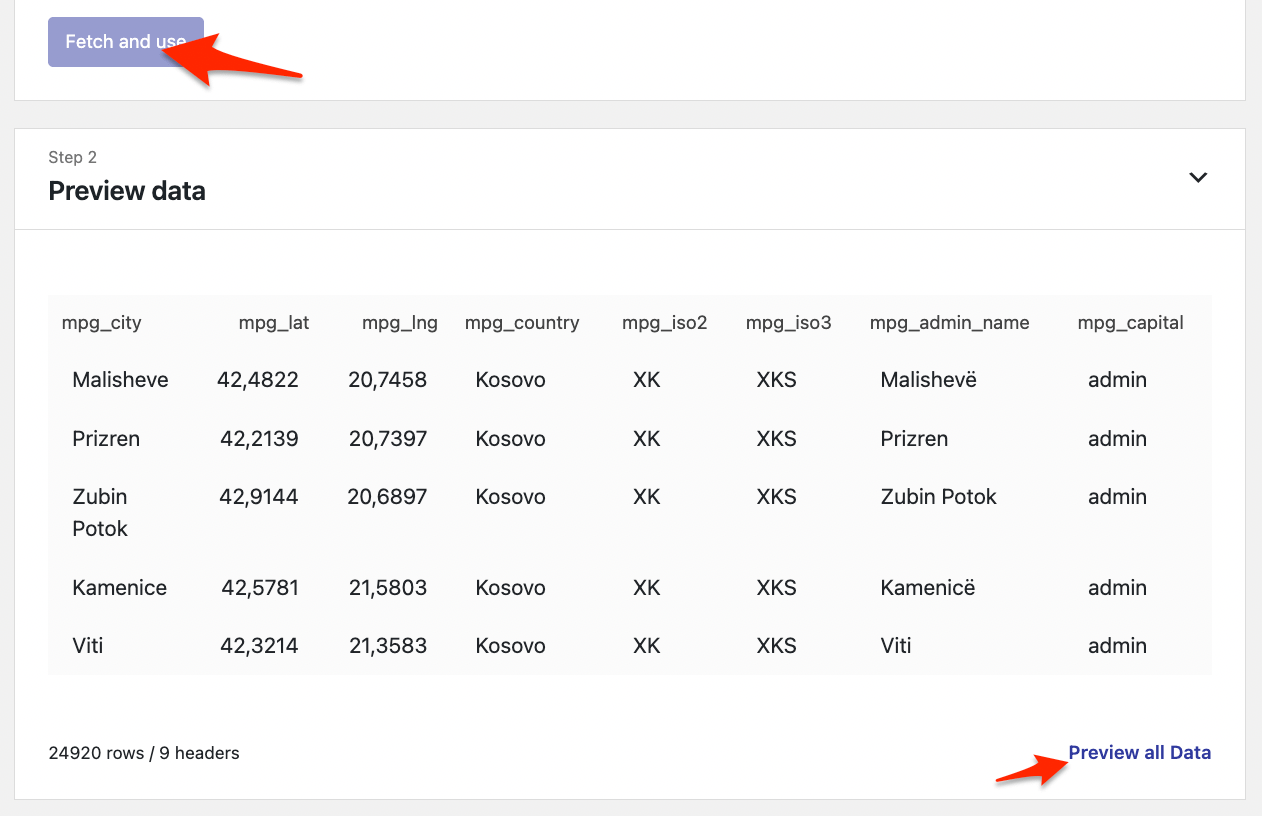Click the Preview data heading
The width and height of the screenshot is (1262, 816).
click(x=127, y=191)
